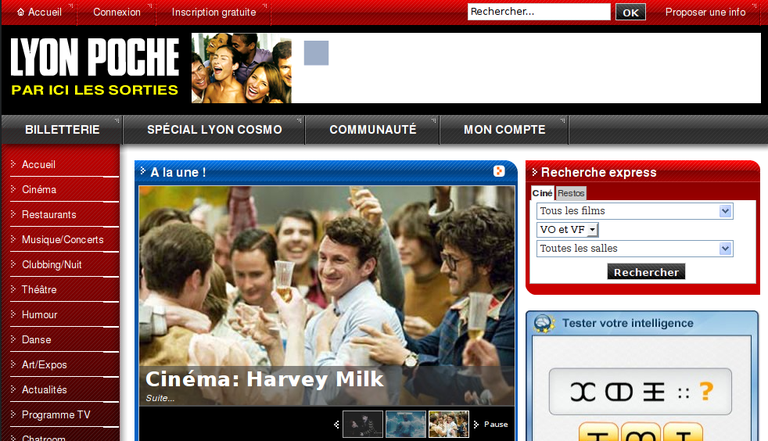Click the brain icon beside Tester votre intelligence
Viewport: 768px width, 441px height.
coord(544,323)
